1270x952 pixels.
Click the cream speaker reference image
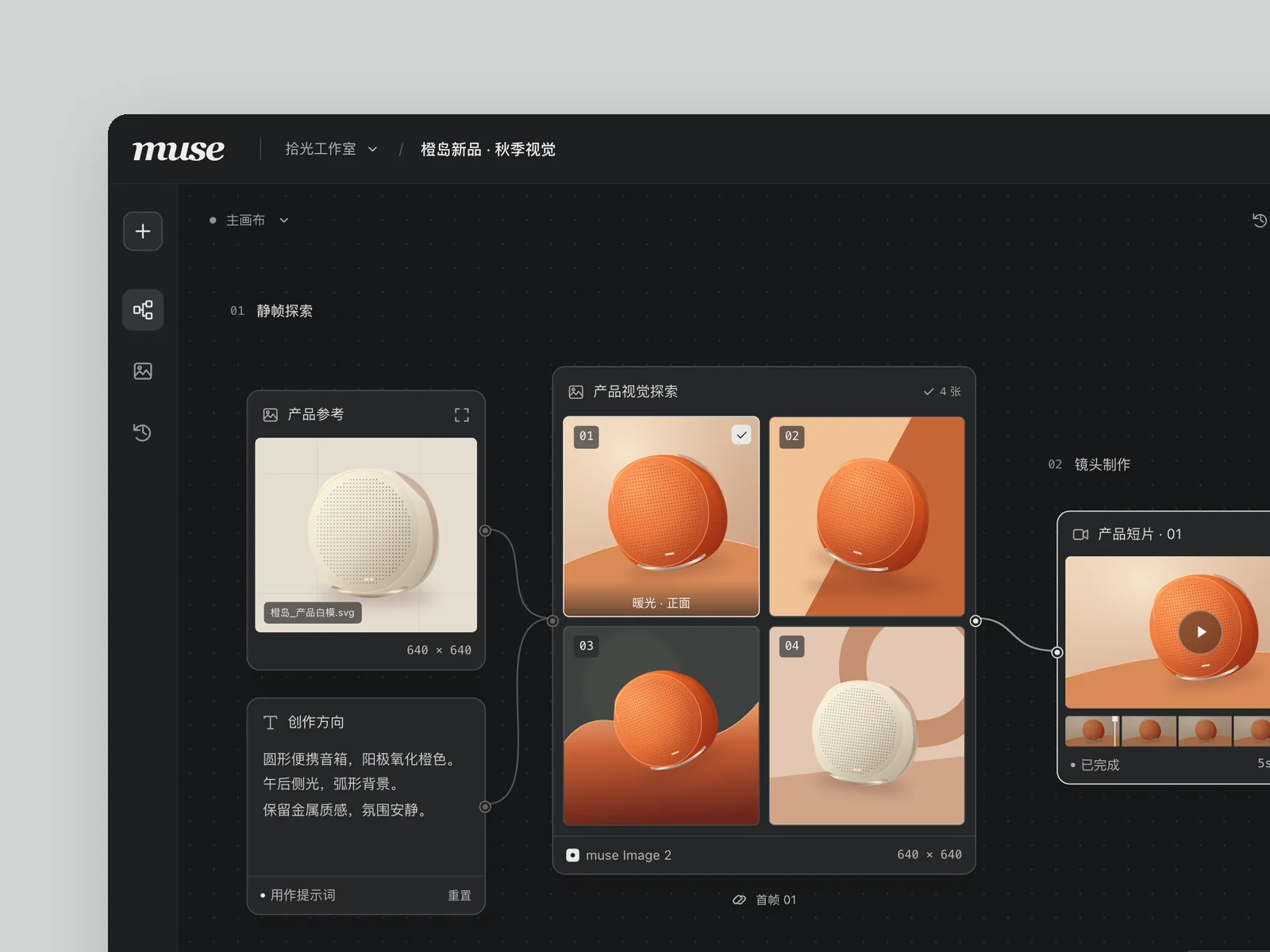366,535
